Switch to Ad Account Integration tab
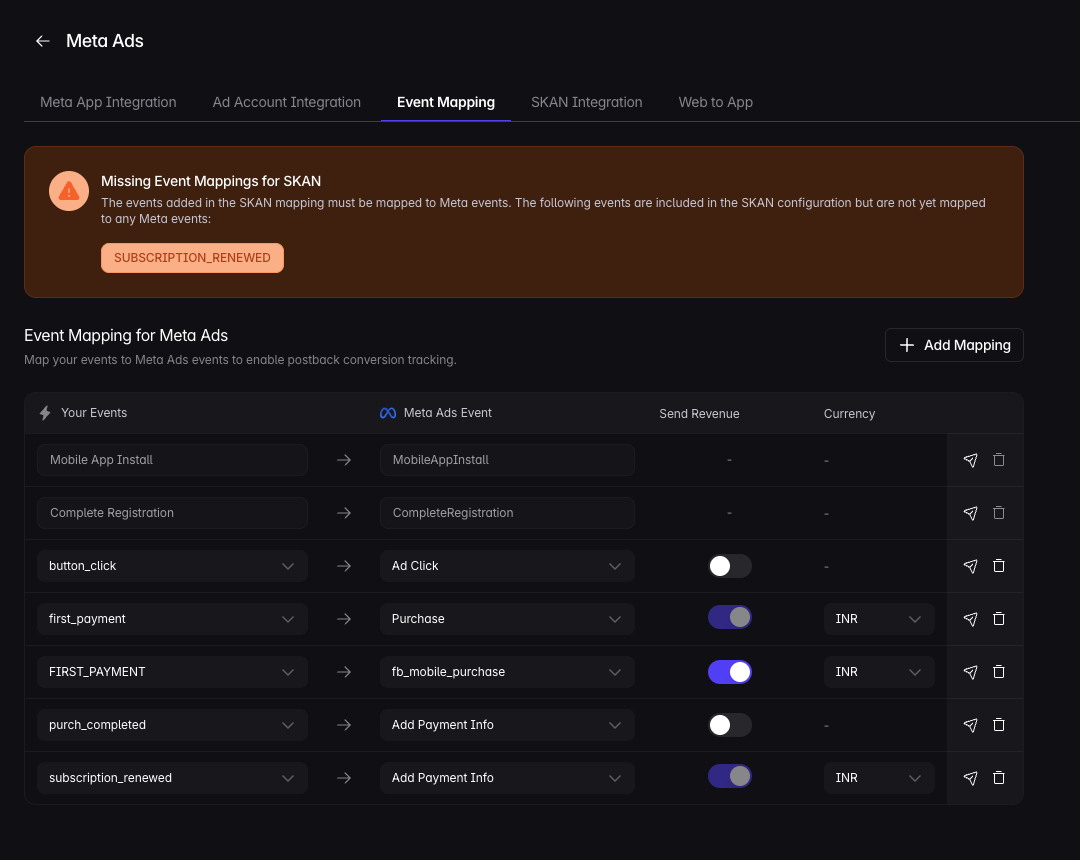Viewport: 1080px width, 860px height. (x=287, y=103)
